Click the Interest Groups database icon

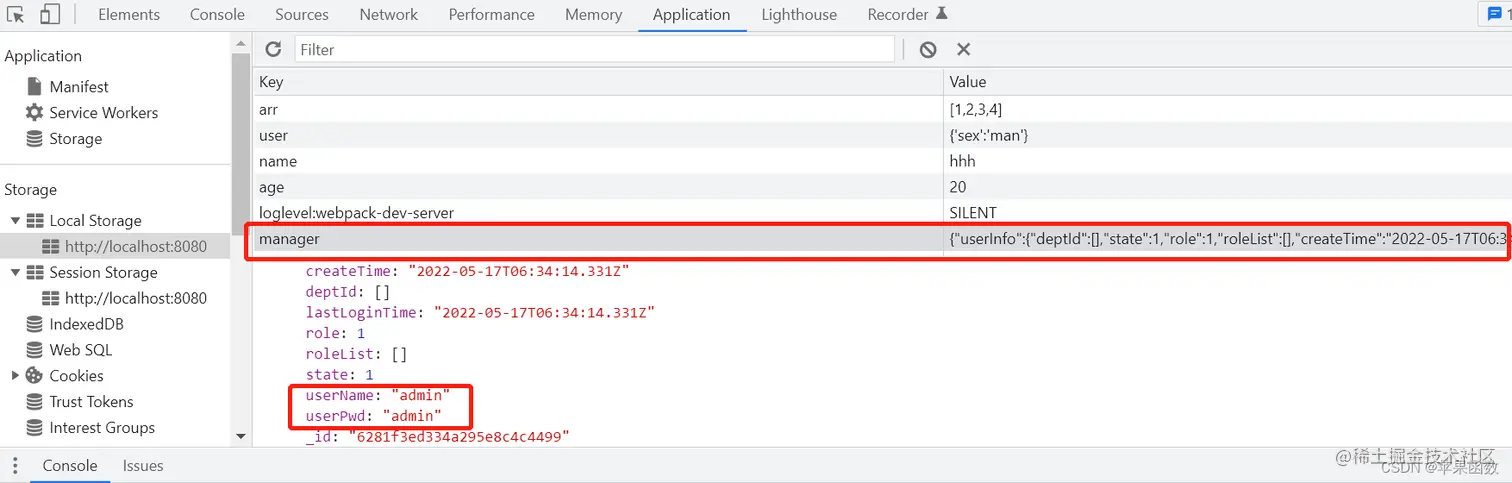coord(34,428)
